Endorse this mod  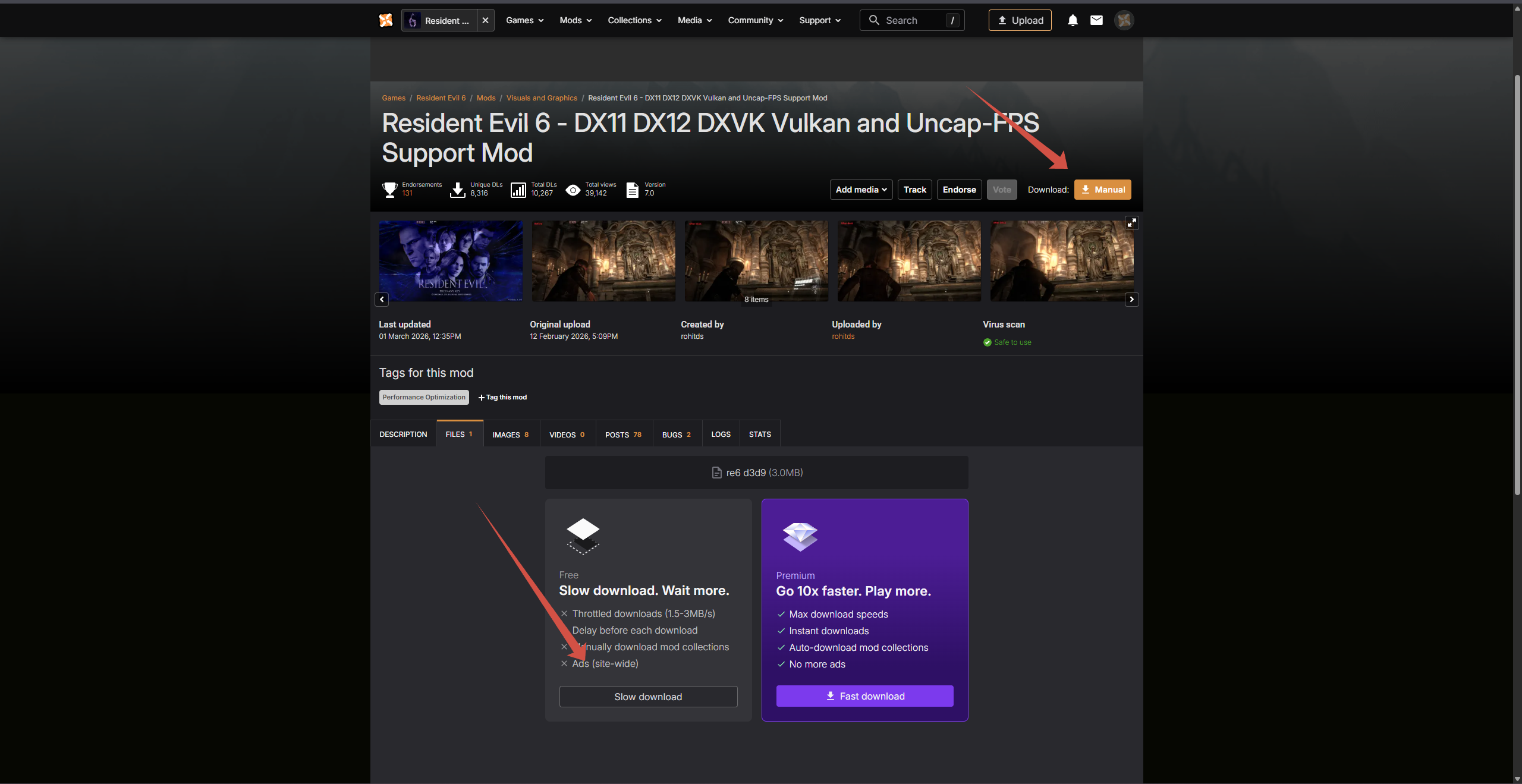point(960,190)
